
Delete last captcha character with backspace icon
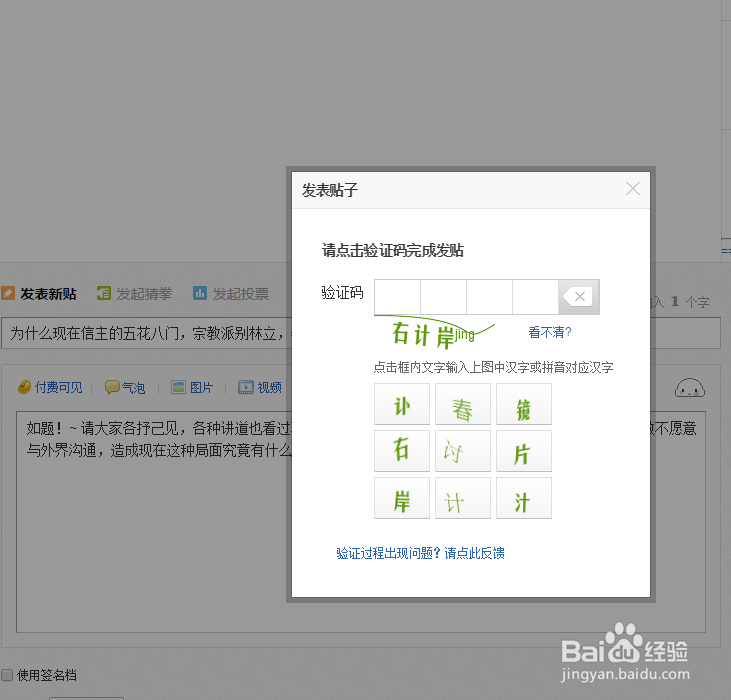point(579,297)
